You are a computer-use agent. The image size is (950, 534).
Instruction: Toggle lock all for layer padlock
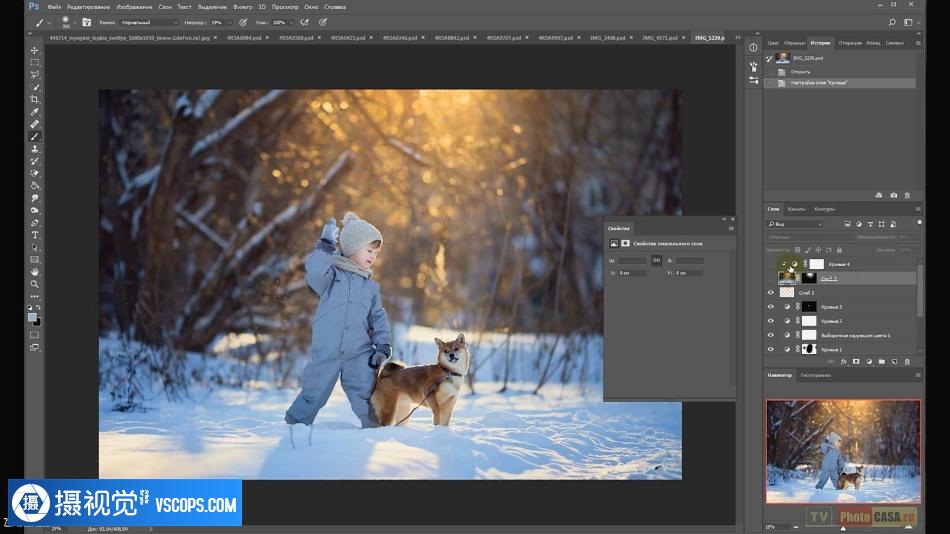point(839,250)
